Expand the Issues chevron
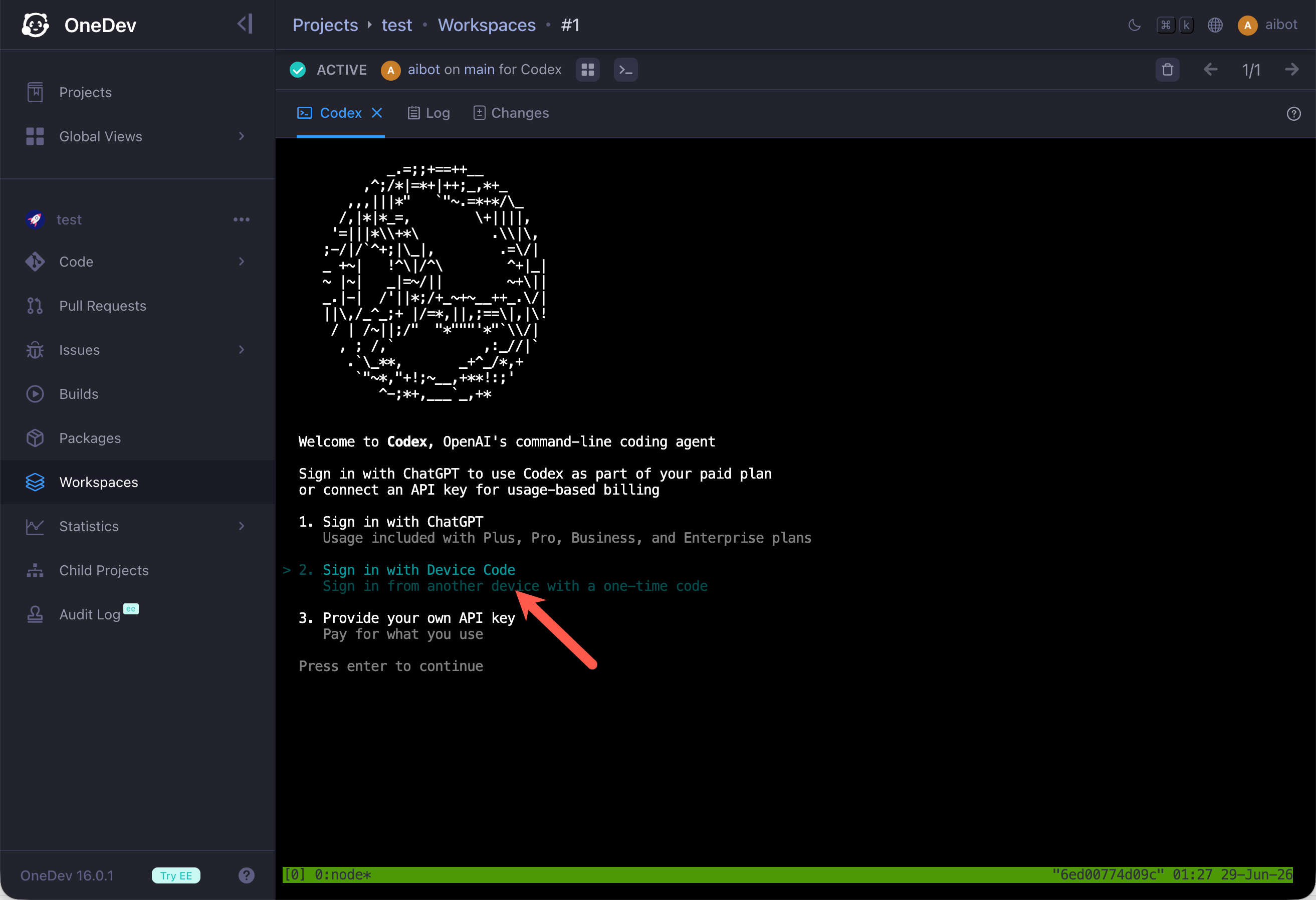Screen dimensions: 1316x900 (242, 350)
